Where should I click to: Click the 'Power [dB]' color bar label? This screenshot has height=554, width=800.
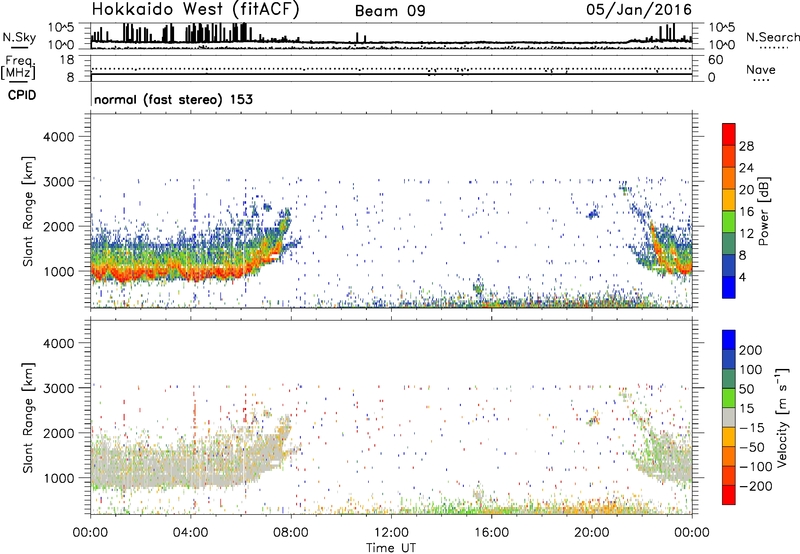click(x=763, y=211)
